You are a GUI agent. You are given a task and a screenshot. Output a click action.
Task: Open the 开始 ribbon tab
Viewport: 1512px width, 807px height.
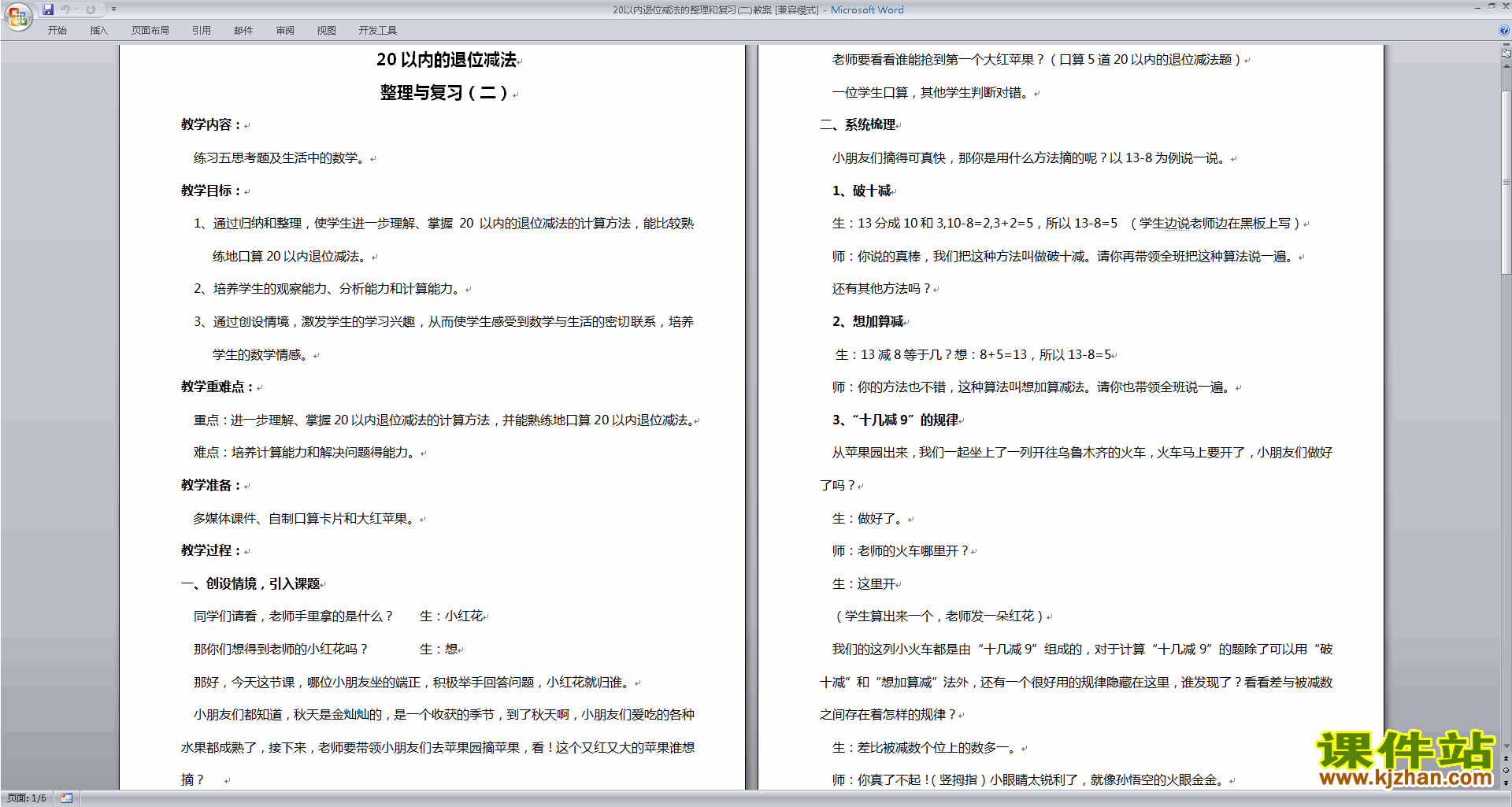pos(57,31)
